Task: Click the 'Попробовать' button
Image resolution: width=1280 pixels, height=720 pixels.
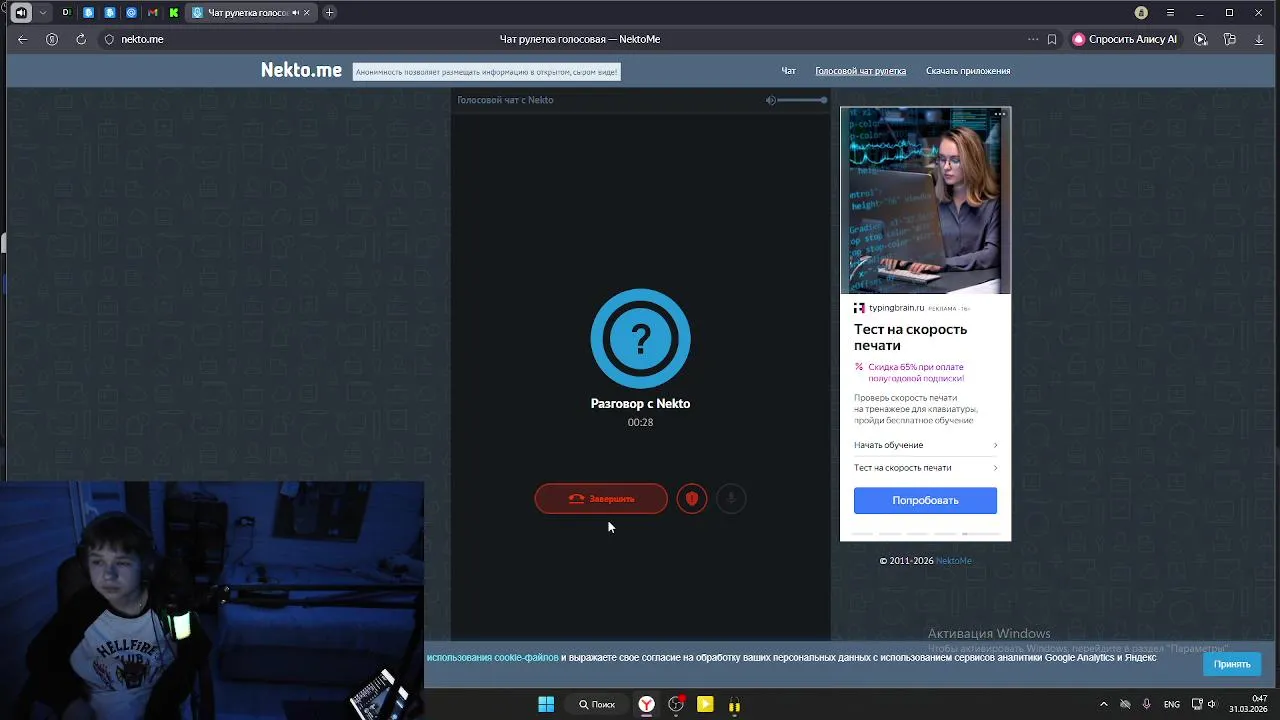Action: 925,500
